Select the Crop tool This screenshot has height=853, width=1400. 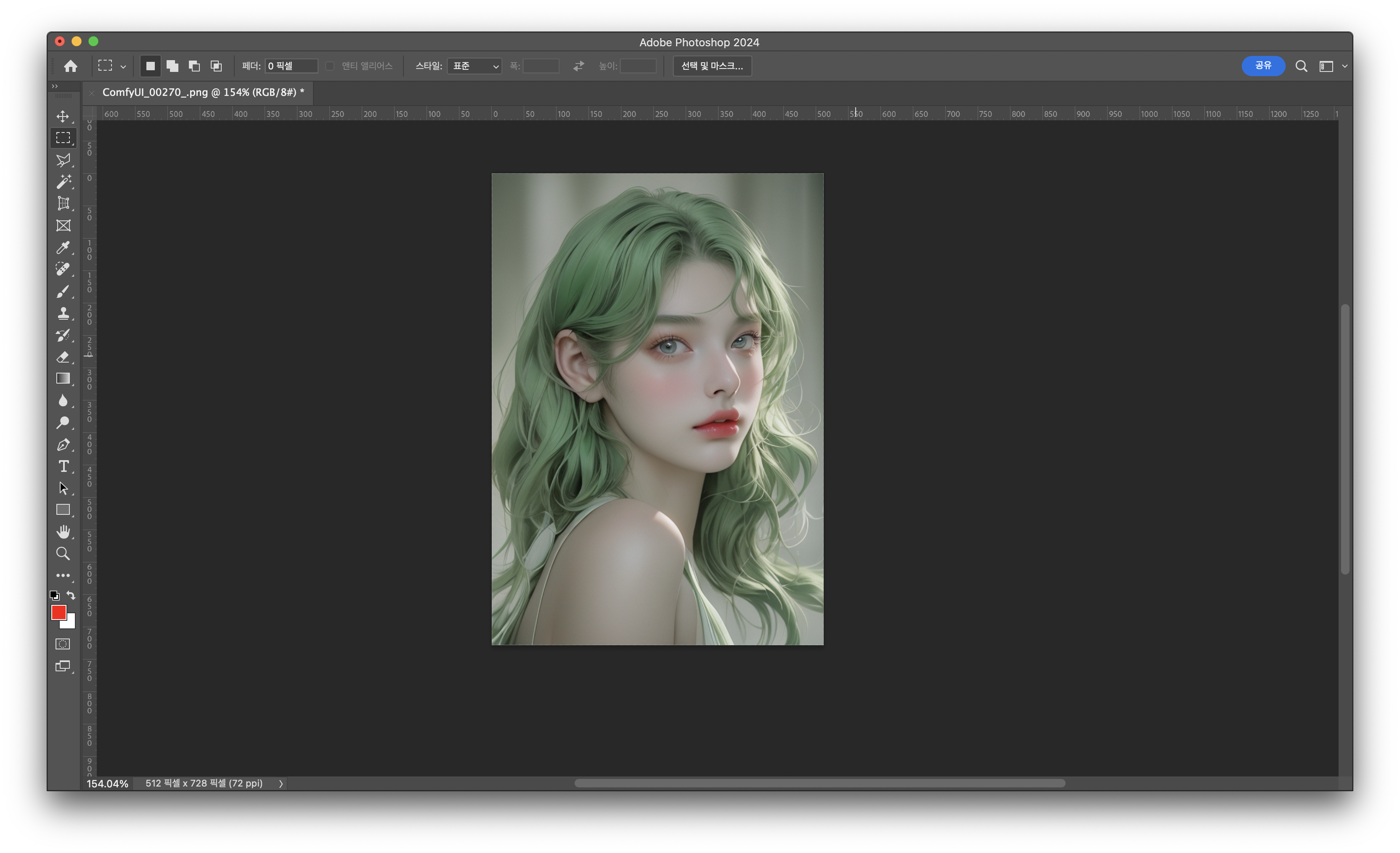63,203
